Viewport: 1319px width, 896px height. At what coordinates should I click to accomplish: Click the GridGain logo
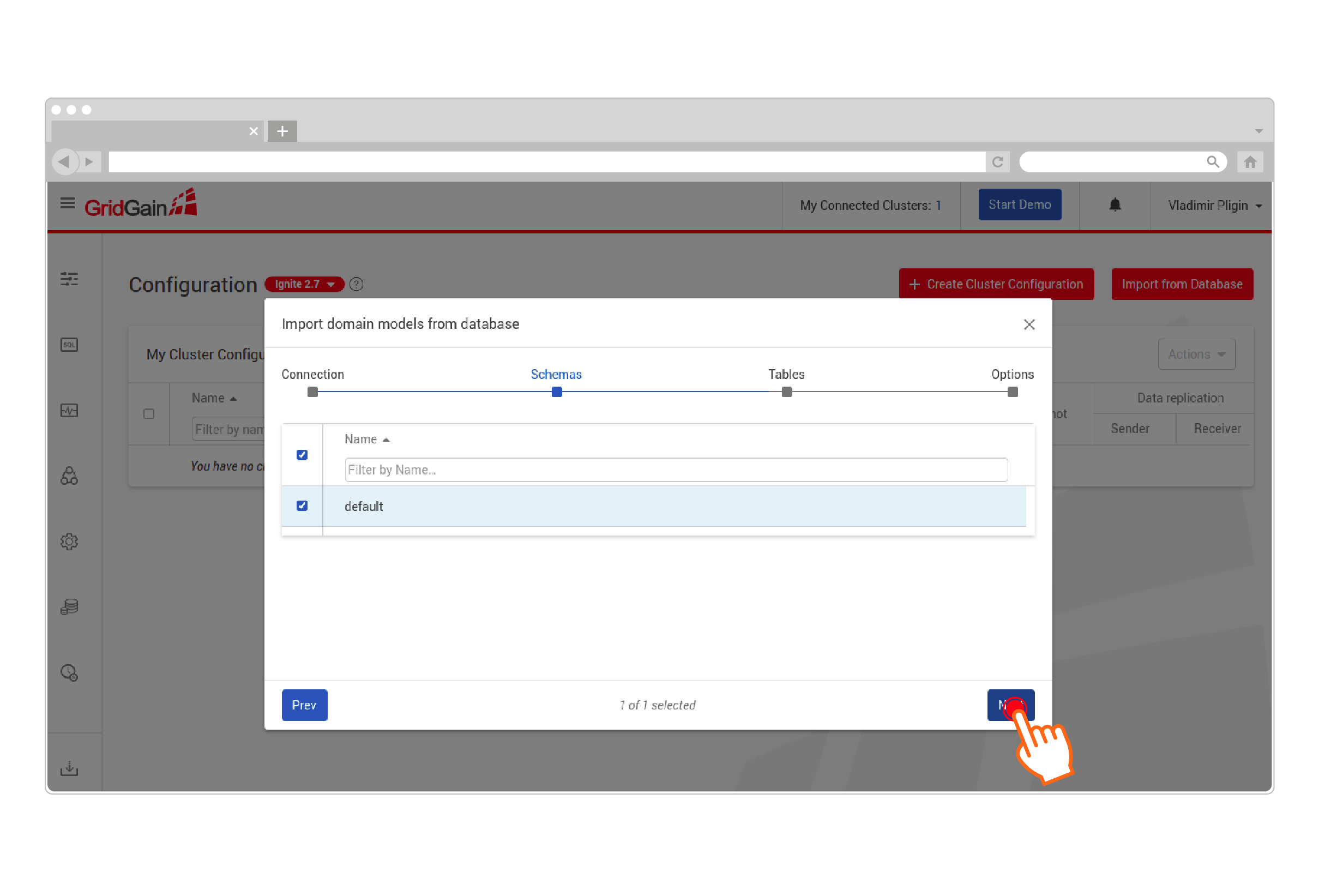141,203
